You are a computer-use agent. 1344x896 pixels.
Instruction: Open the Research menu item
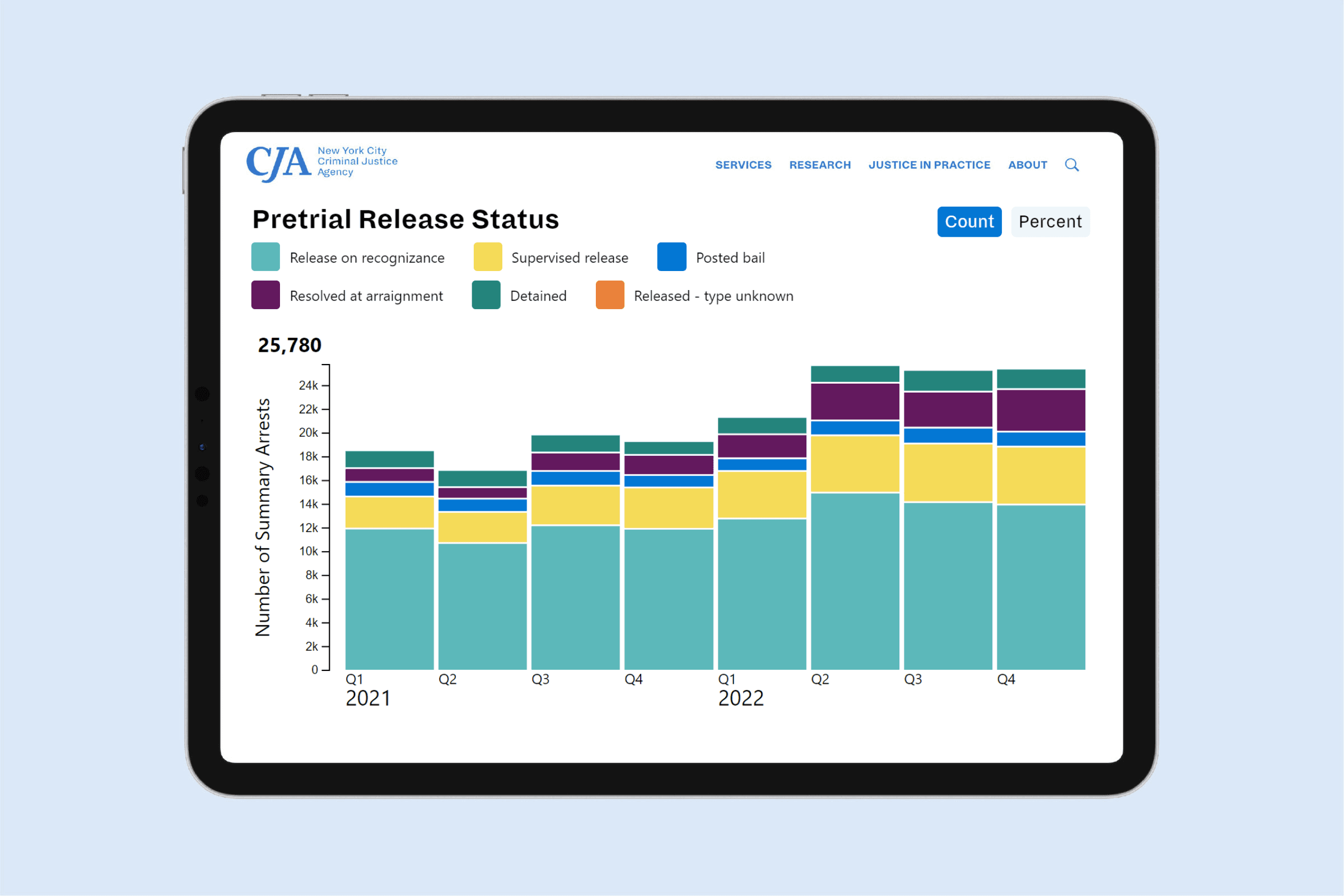click(819, 165)
